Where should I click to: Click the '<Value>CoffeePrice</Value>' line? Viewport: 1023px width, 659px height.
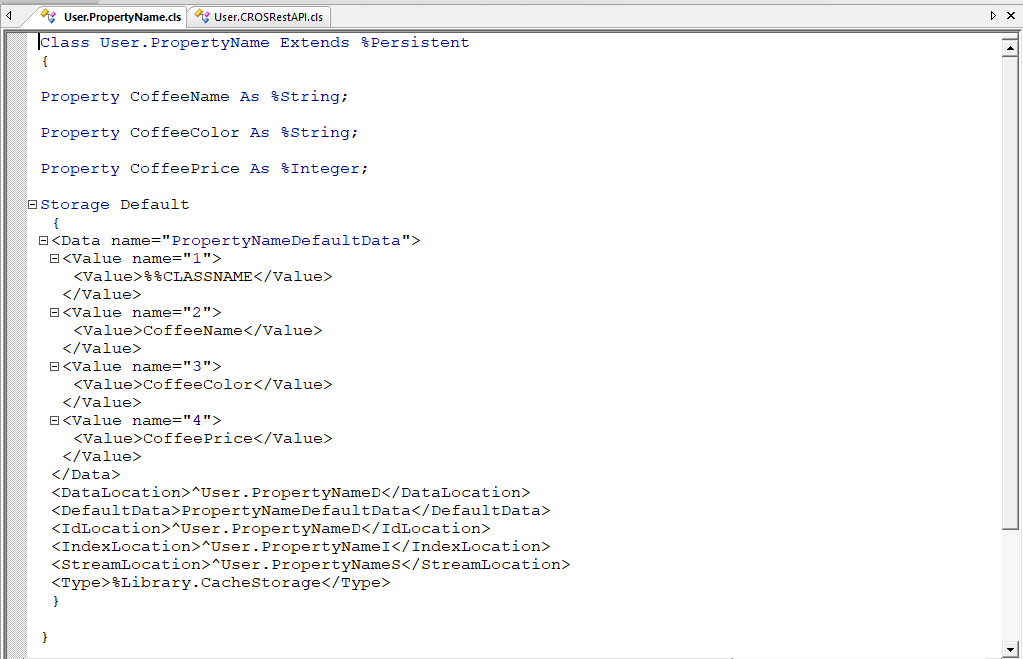203,438
